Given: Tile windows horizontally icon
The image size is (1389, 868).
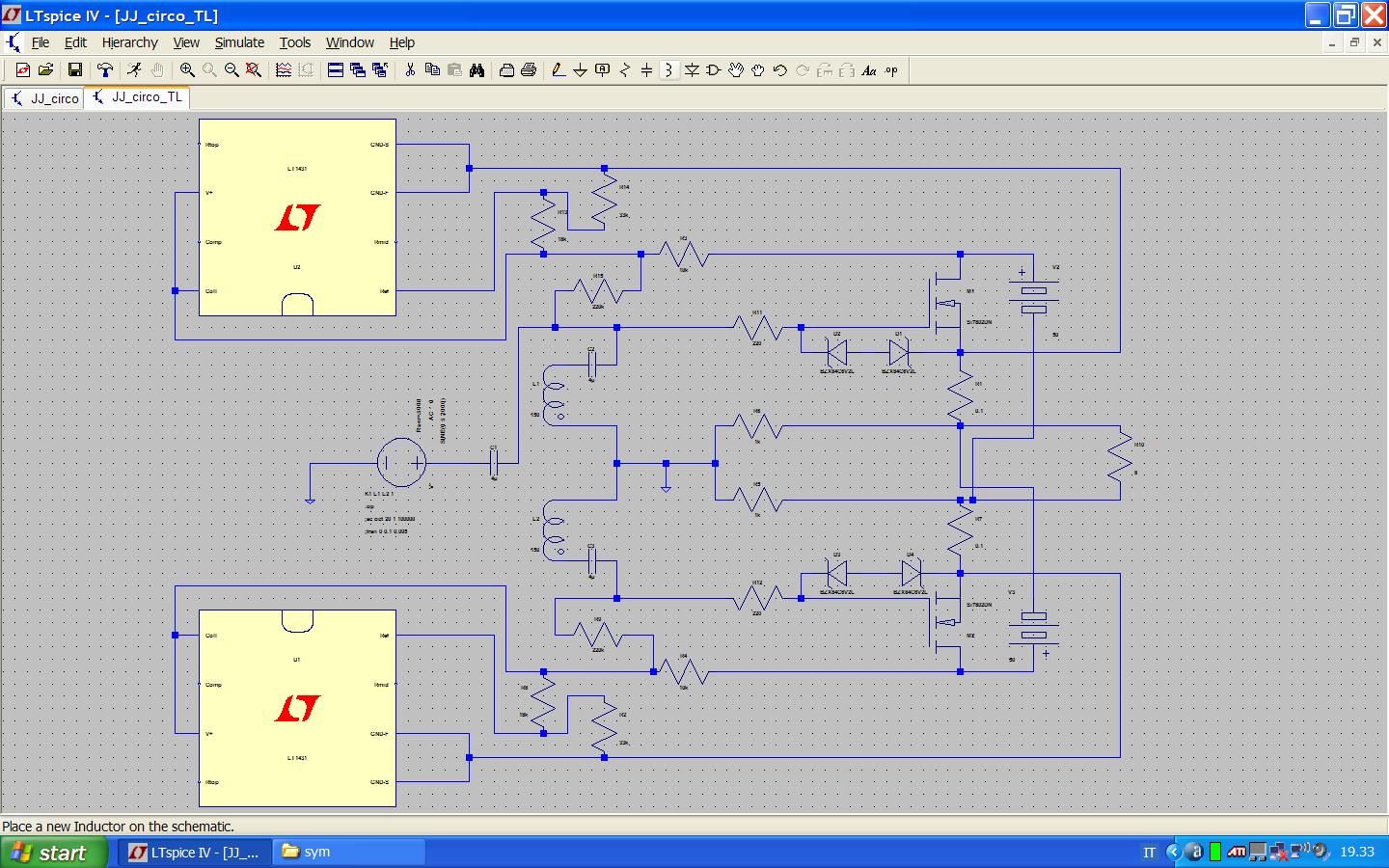Looking at the screenshot, I should (x=336, y=70).
